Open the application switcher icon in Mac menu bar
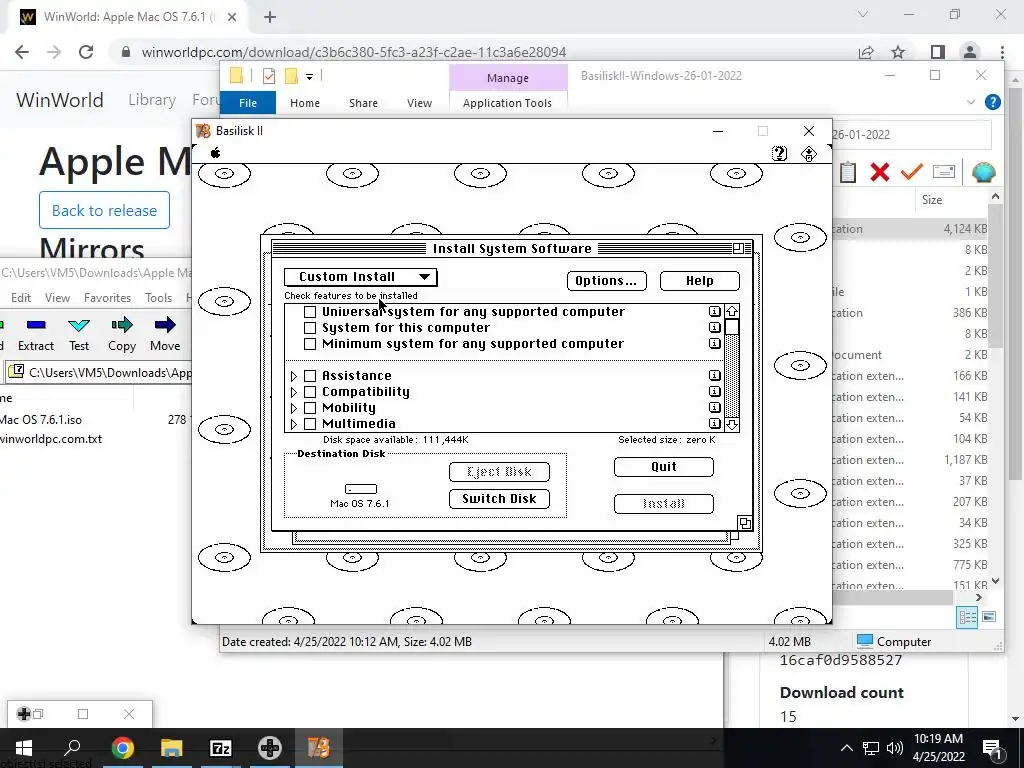 click(x=808, y=153)
